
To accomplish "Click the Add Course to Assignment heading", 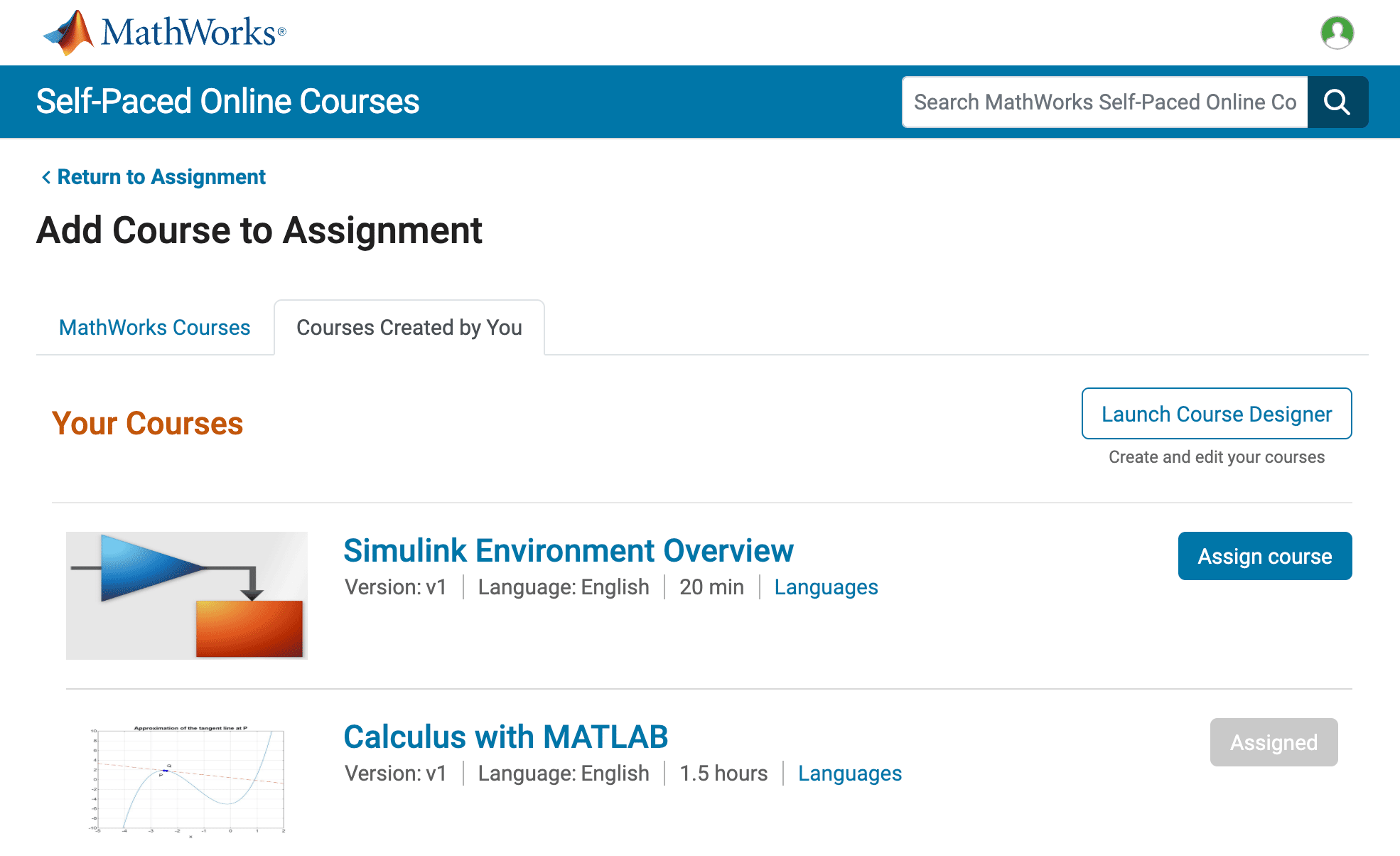I will point(259,230).
